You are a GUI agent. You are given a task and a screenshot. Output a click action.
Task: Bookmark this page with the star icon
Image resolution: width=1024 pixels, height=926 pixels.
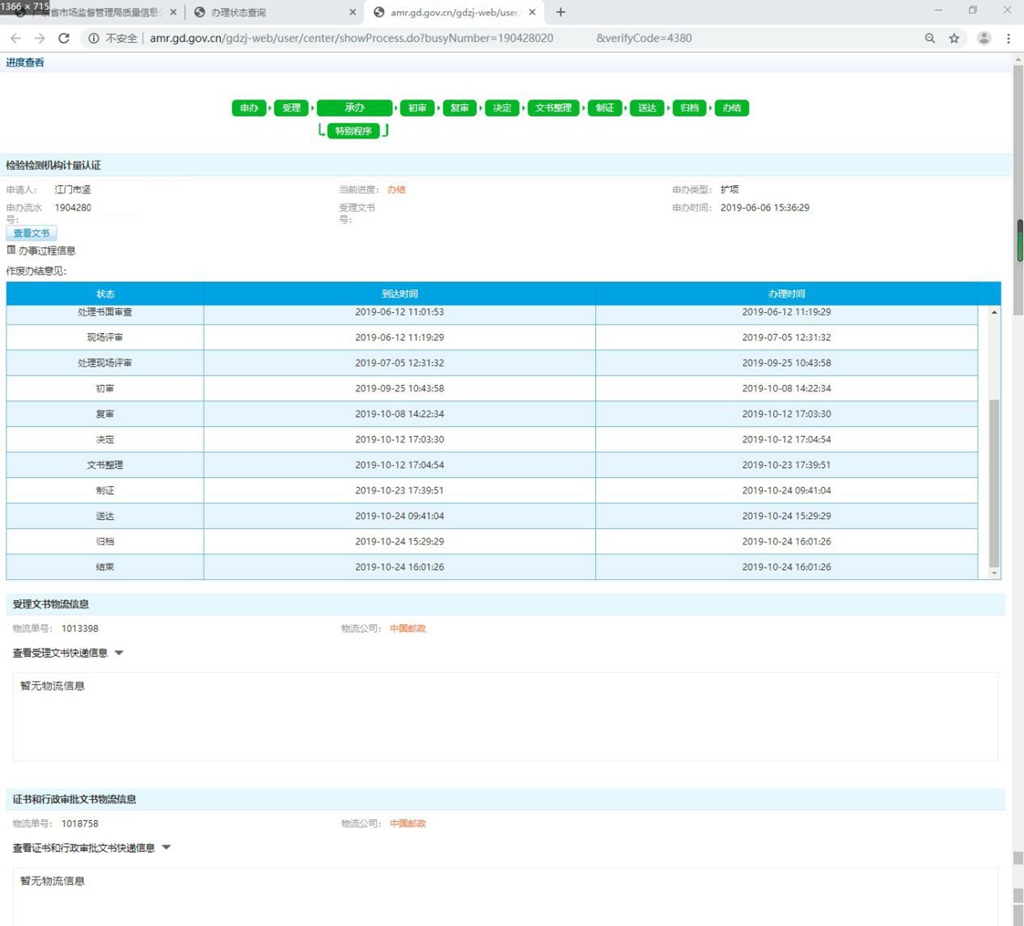coord(954,38)
